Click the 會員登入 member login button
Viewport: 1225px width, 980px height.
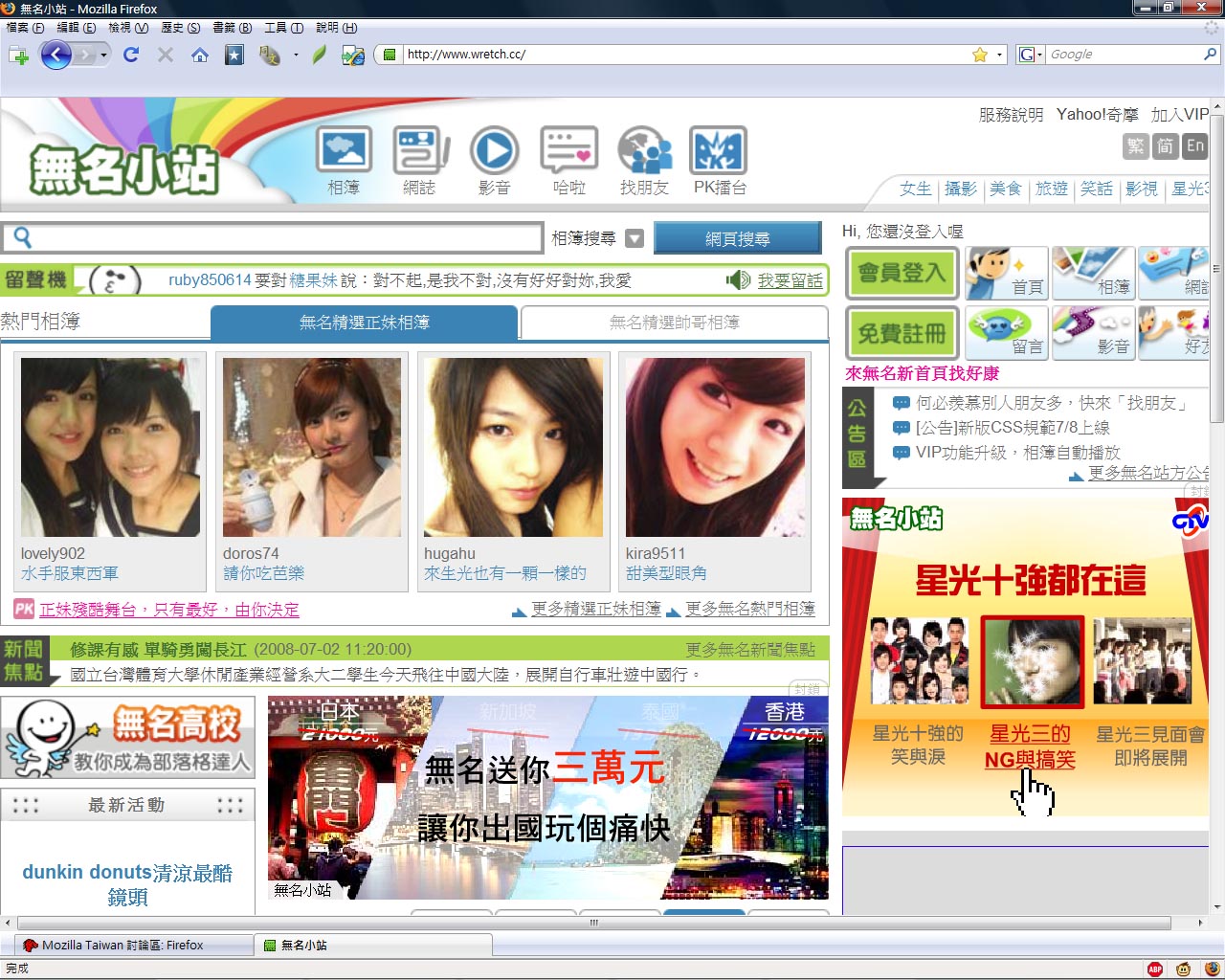902,273
